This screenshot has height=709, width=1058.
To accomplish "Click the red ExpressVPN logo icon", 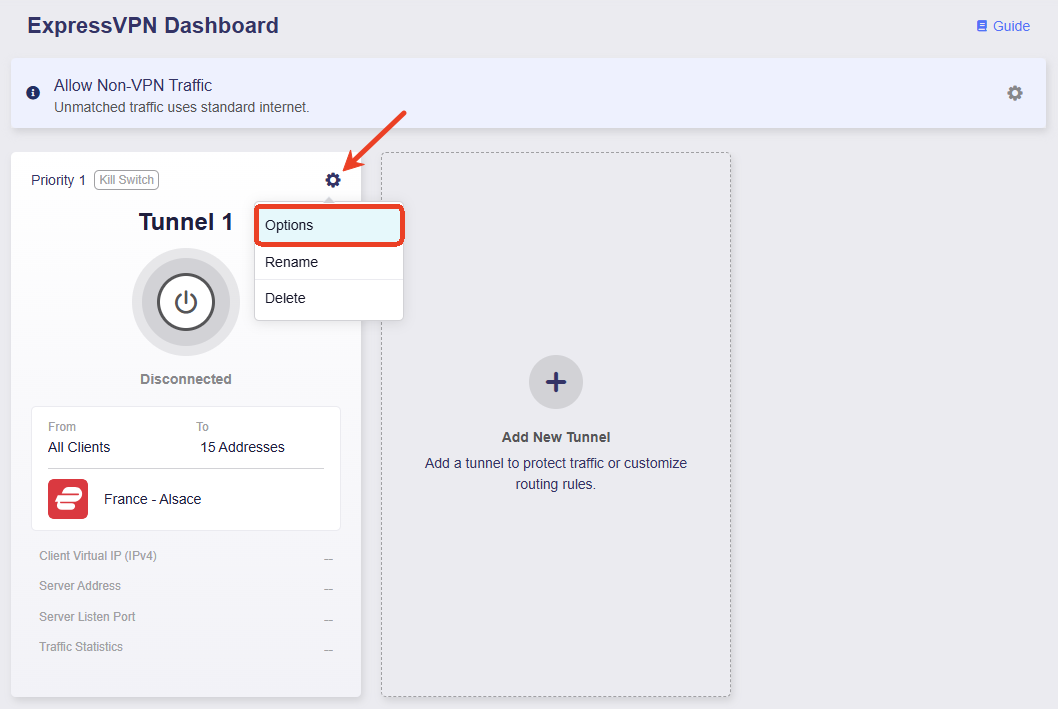I will click(x=68, y=499).
